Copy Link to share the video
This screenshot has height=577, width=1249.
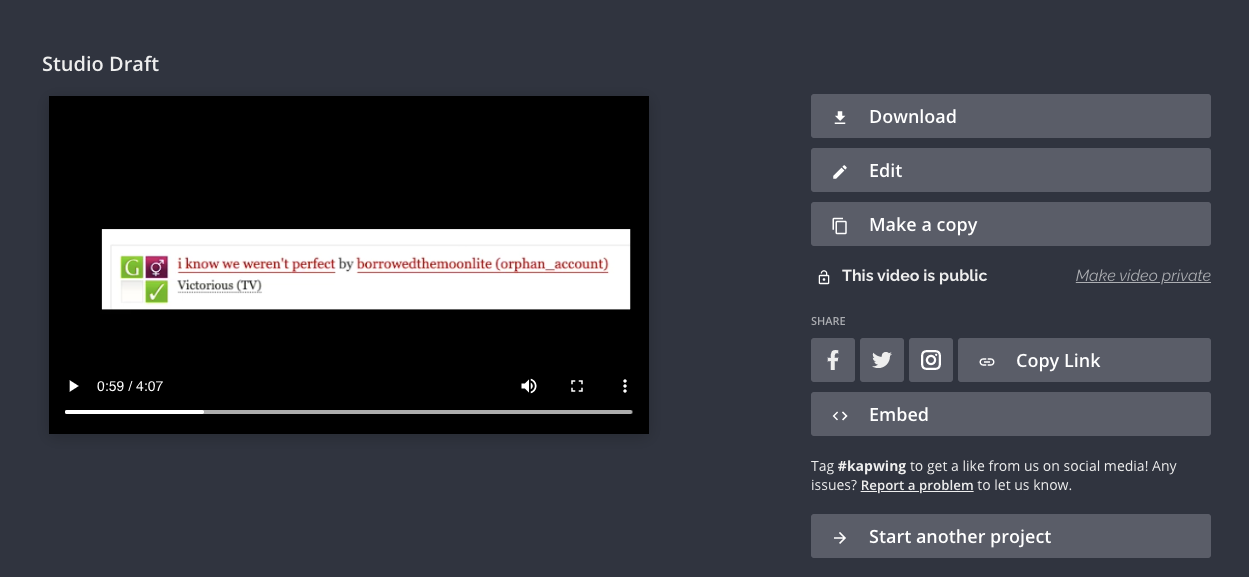tap(1084, 360)
